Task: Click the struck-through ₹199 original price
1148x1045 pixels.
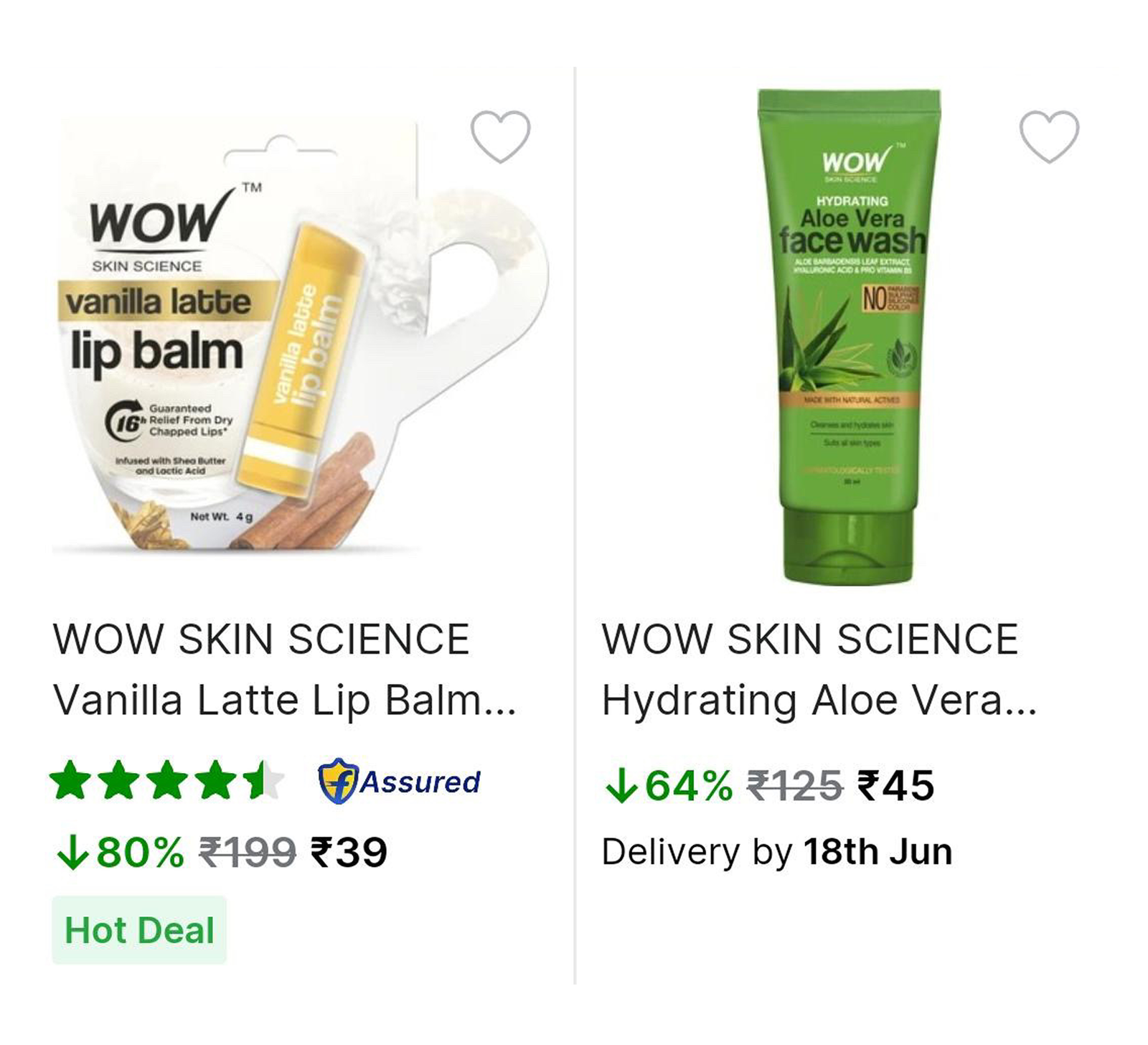Action: 247,853
